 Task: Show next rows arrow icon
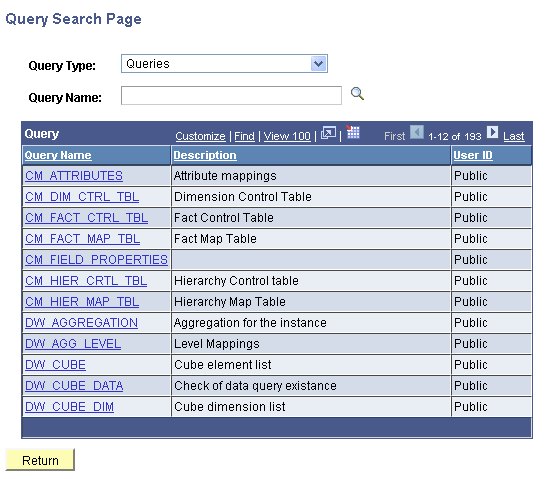click(x=492, y=133)
